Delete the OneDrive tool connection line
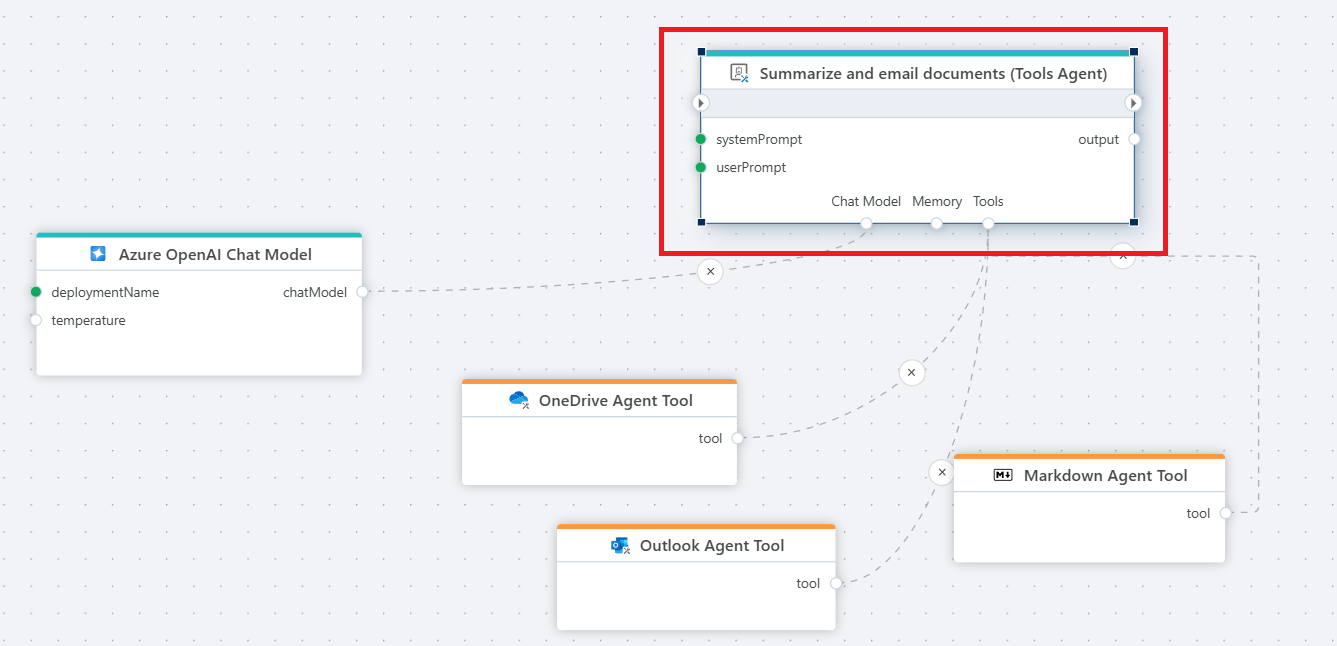Viewport: 1337px width, 646px height. [x=911, y=373]
